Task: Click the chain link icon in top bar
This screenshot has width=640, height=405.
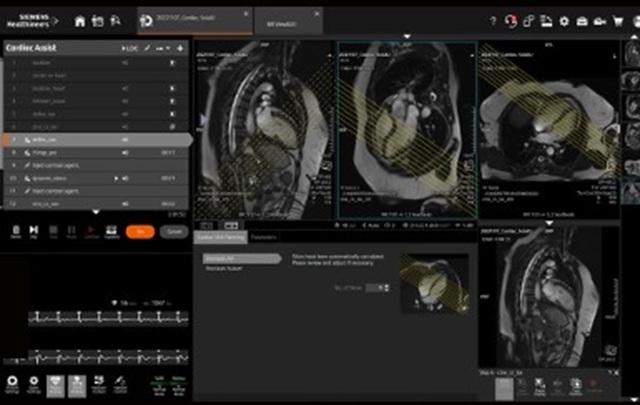Action: 529,21
